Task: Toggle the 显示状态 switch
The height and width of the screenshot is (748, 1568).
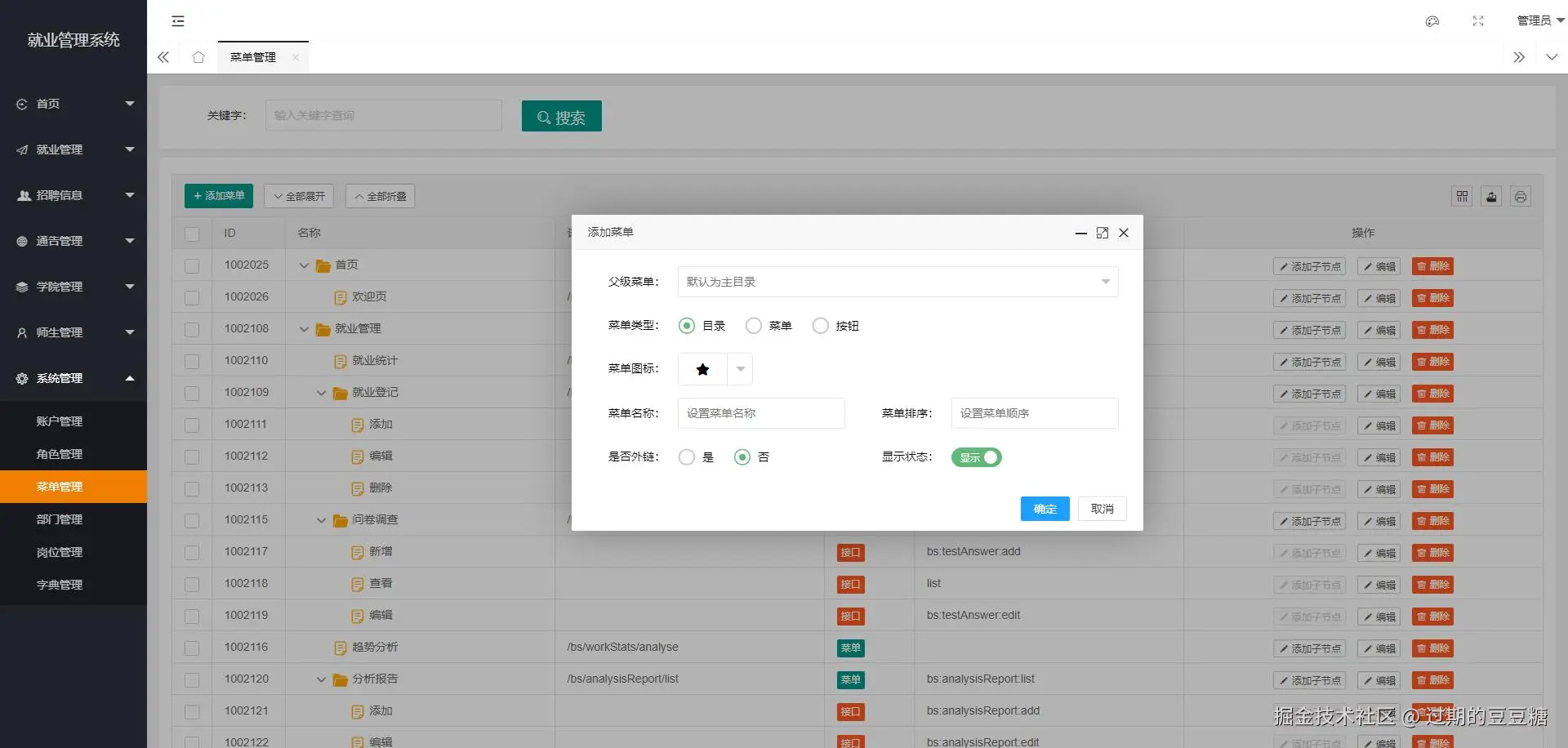Action: (977, 457)
